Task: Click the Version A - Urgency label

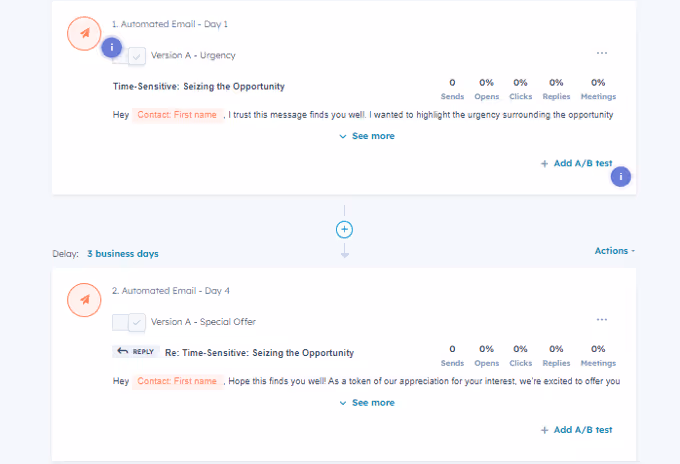Action: tap(193, 56)
